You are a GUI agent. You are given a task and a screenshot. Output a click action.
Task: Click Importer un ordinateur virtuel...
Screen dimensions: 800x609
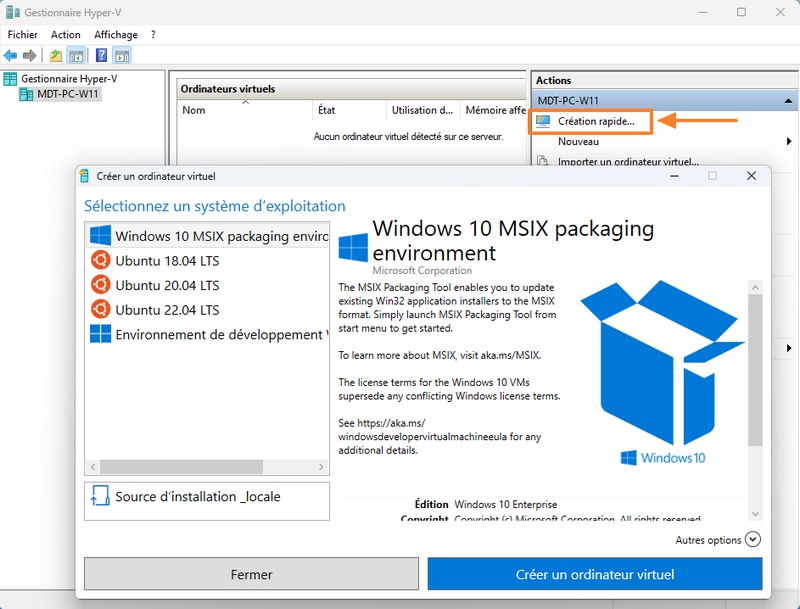(x=628, y=161)
